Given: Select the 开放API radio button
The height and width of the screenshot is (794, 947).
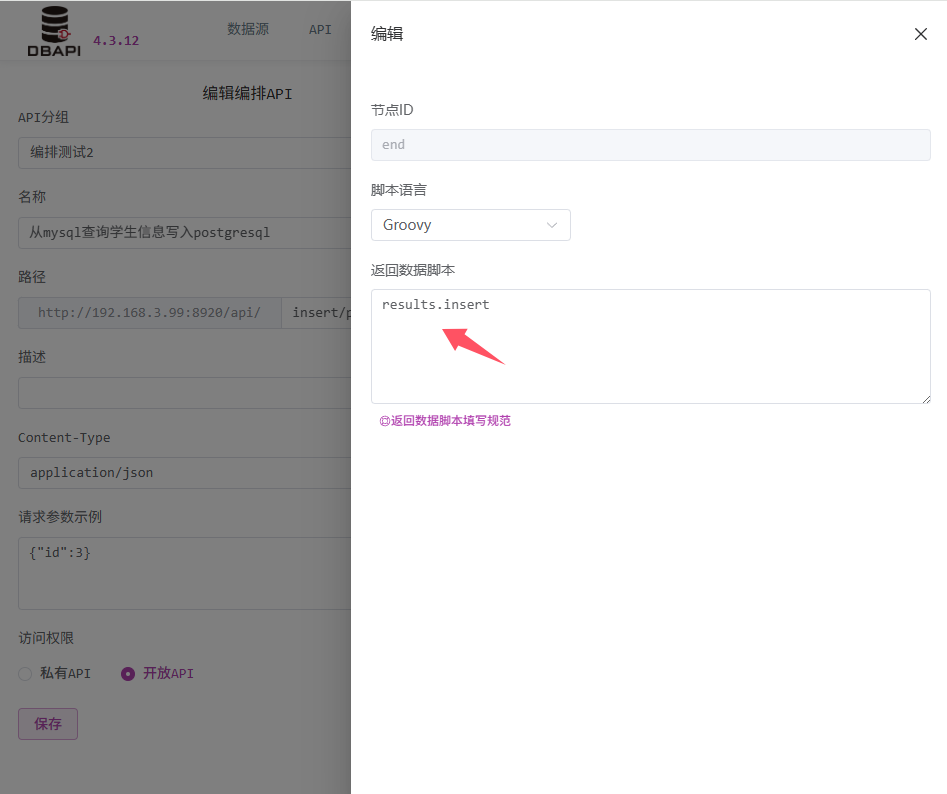Looking at the screenshot, I should pos(128,674).
